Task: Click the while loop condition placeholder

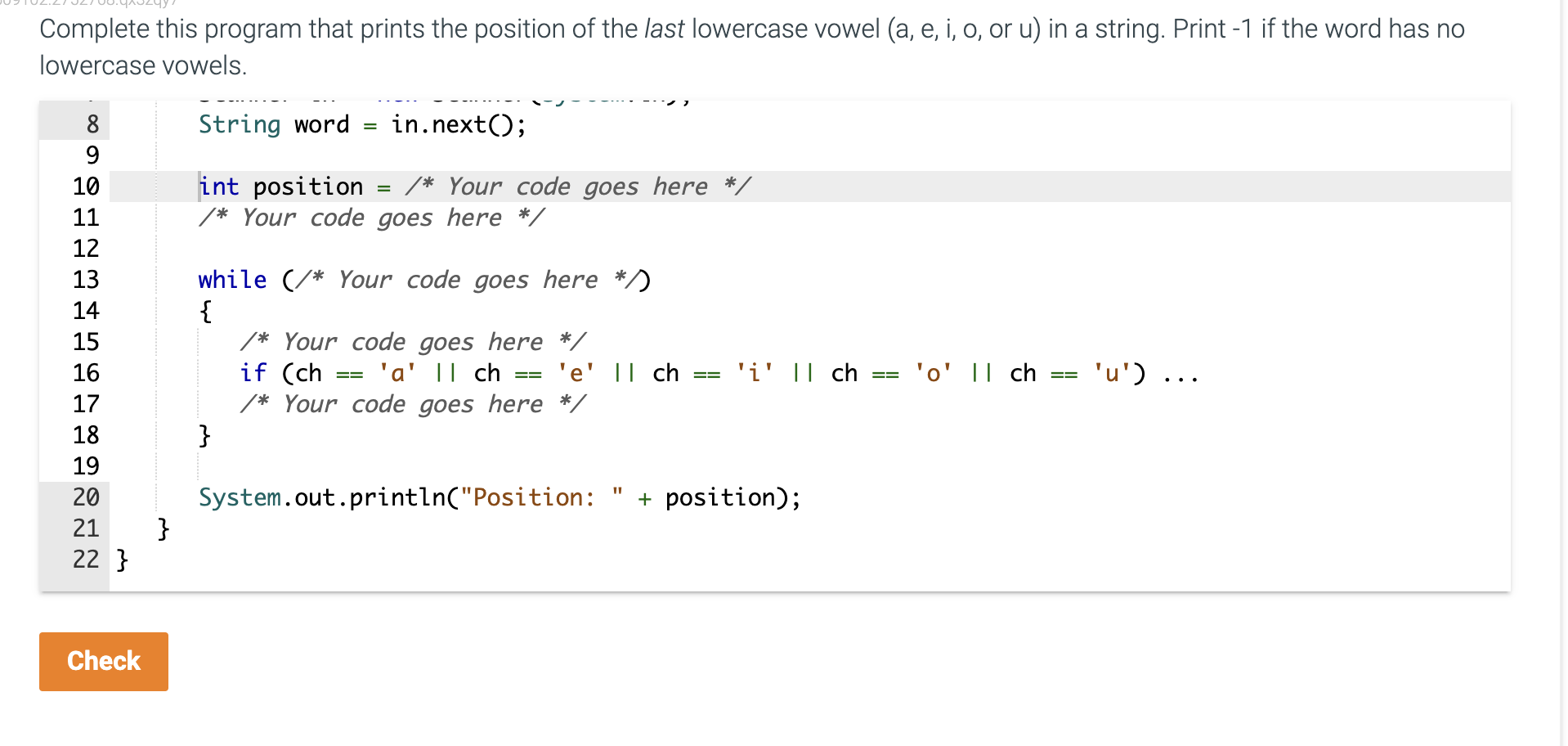Action: [468, 280]
